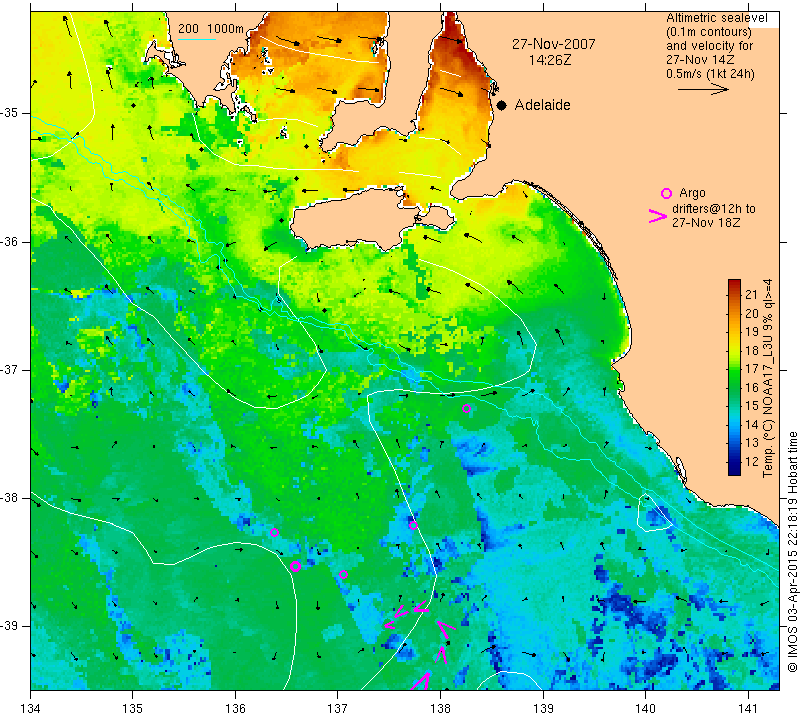Click the temperature color bar
The width and height of the screenshot is (800, 720).
(x=734, y=377)
